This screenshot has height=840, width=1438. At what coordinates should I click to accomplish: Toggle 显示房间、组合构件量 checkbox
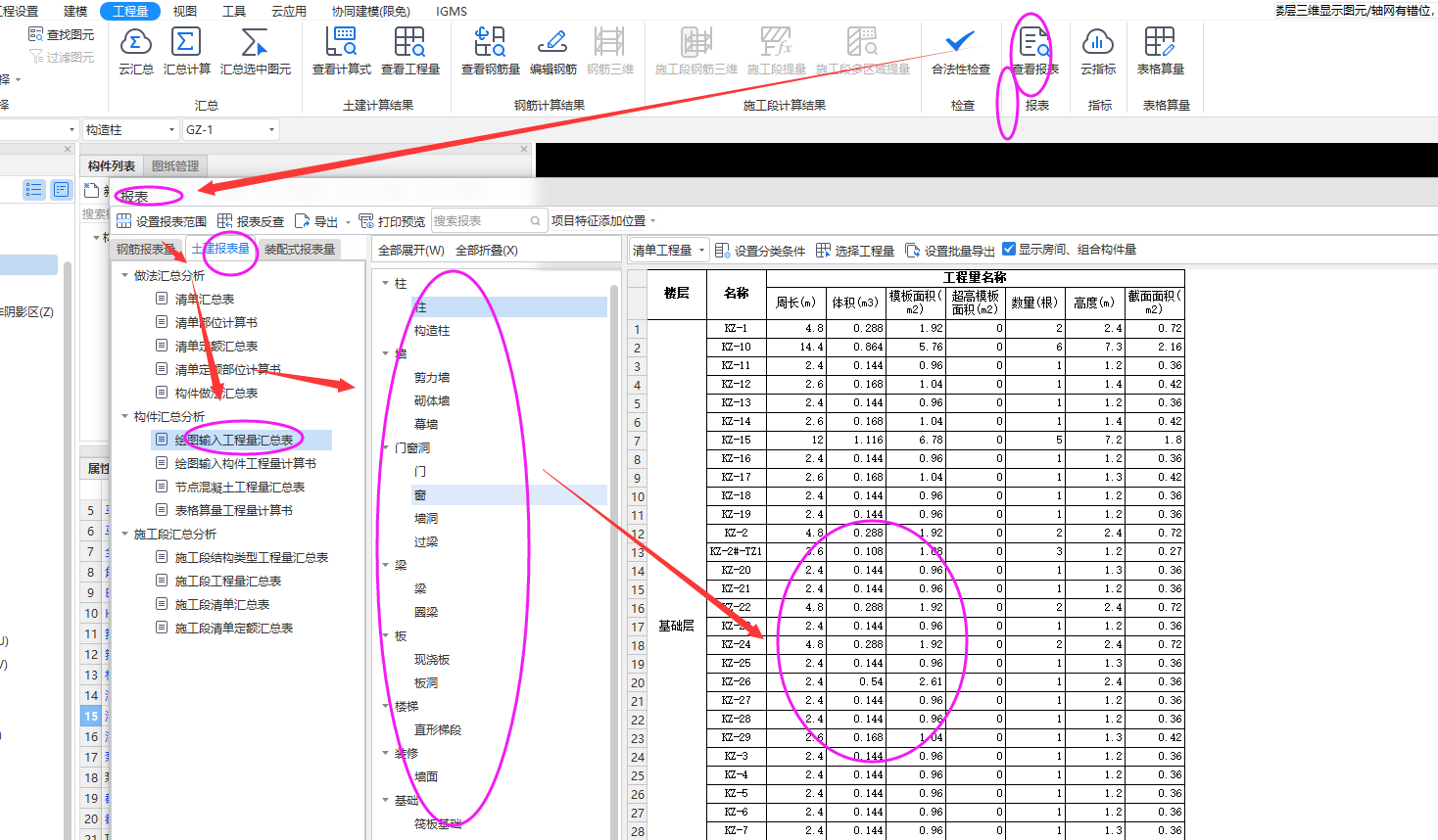pos(1009,249)
